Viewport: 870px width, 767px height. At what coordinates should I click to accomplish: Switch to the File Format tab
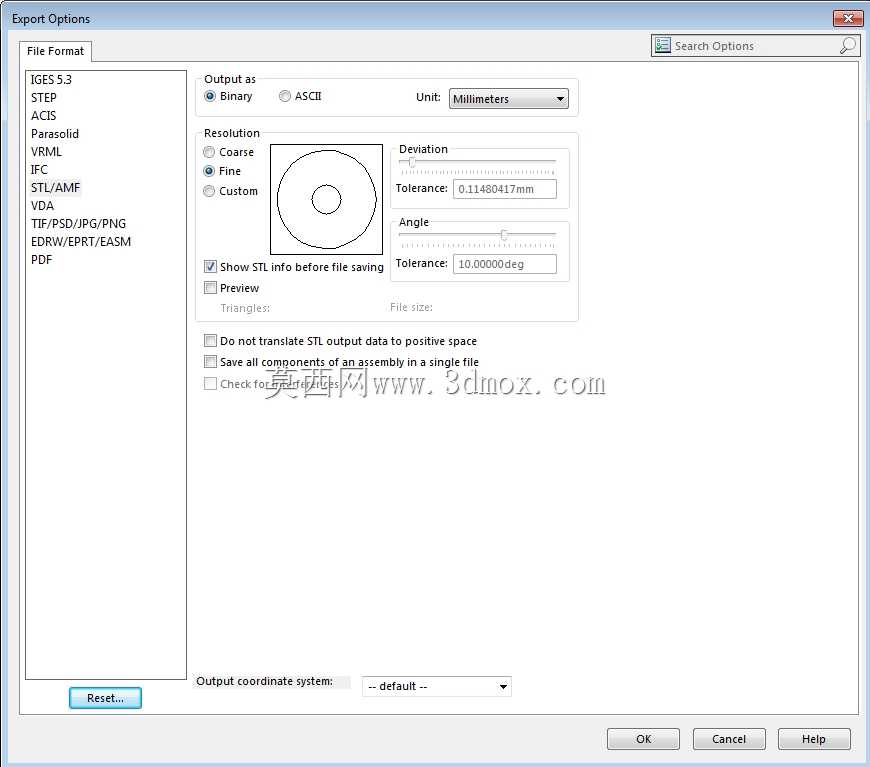click(55, 51)
